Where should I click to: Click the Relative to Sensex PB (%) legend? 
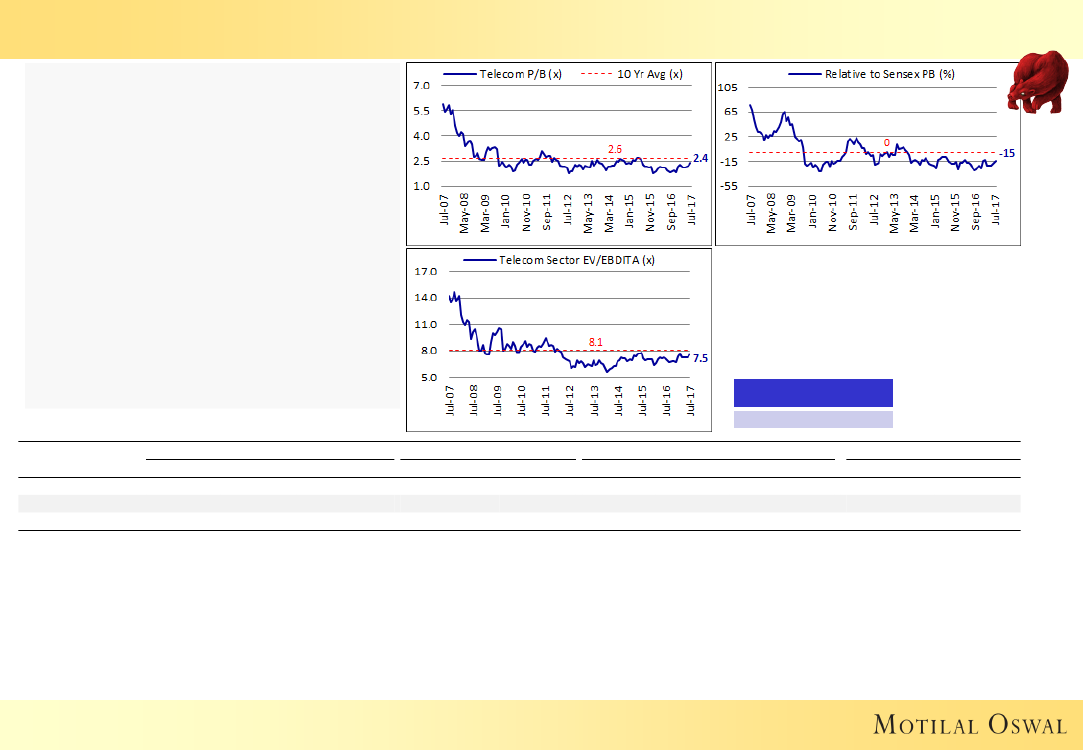click(875, 74)
